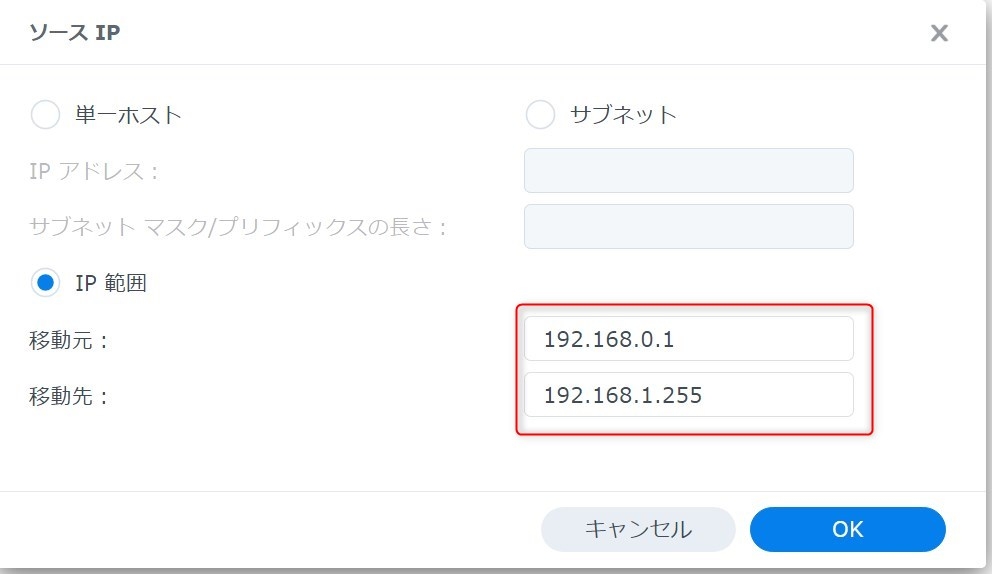
Task: Select the IP 範囲 radio button
Action: [x=46, y=283]
